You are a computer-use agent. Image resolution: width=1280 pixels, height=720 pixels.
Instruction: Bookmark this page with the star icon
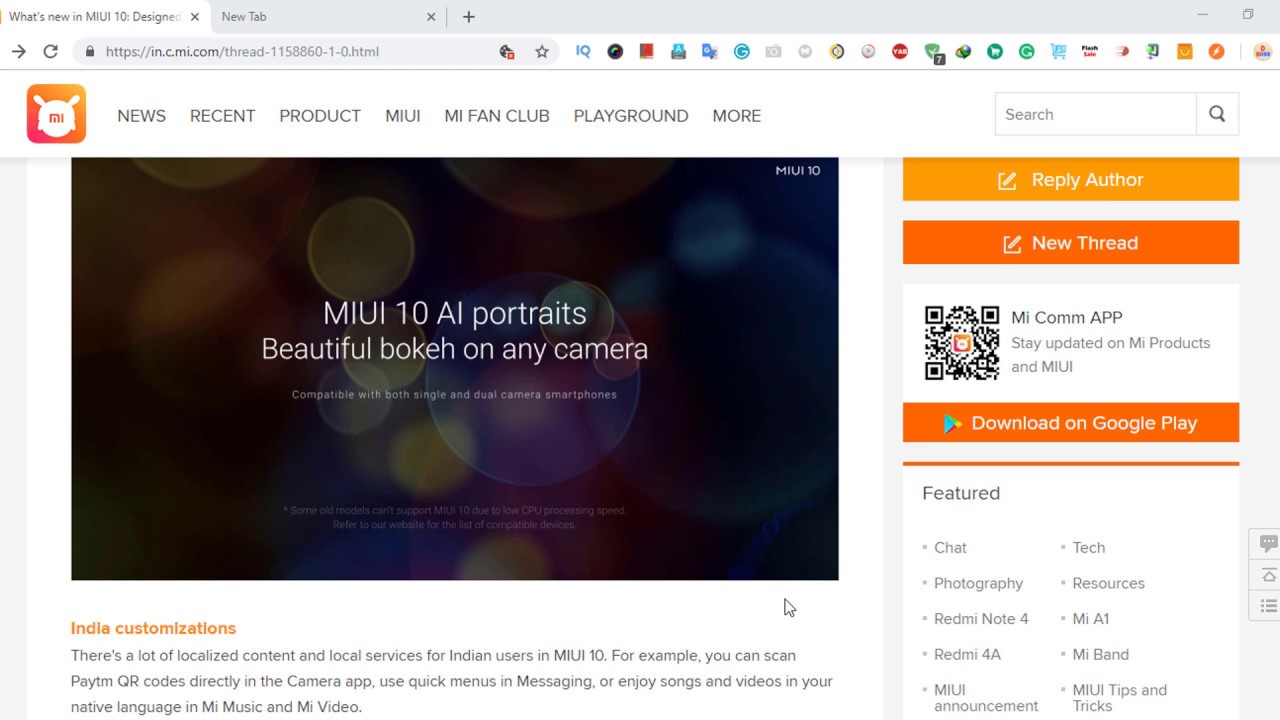(x=542, y=52)
